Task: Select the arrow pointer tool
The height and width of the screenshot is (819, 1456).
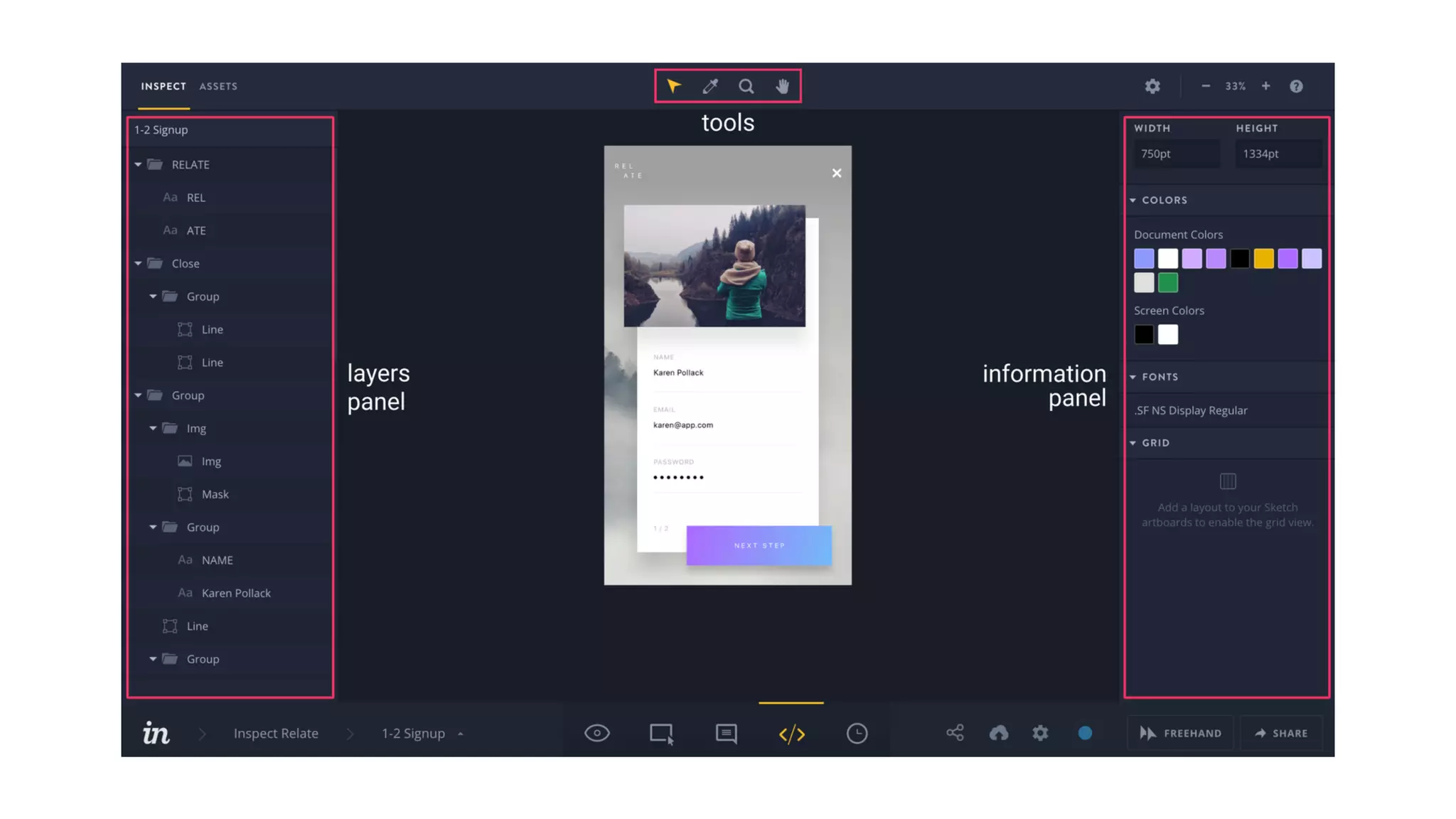Action: 673,86
